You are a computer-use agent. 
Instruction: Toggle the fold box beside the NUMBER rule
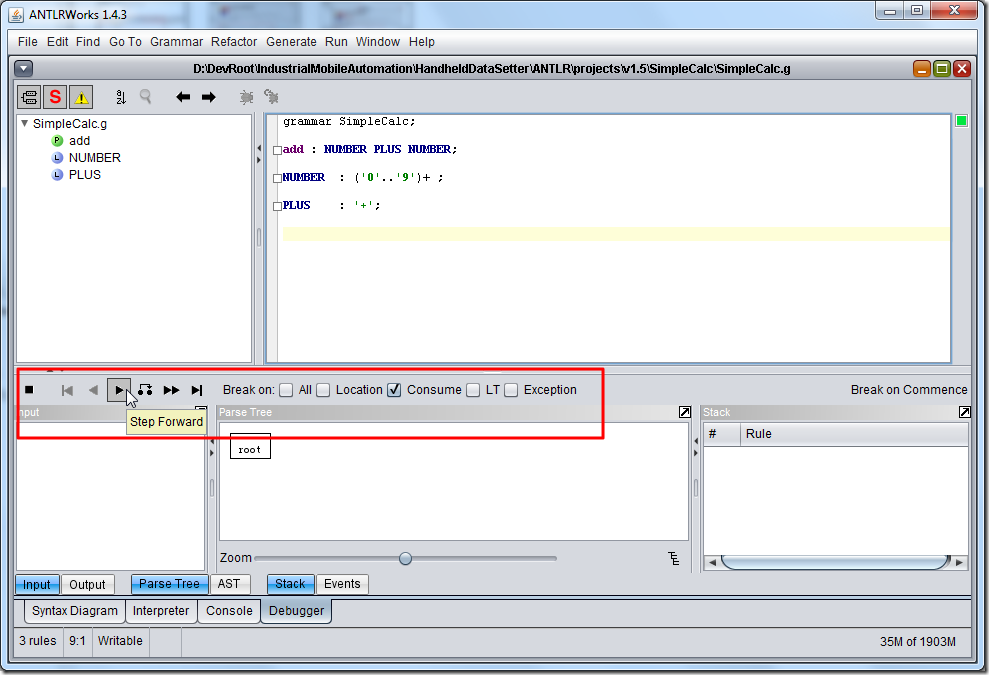[277, 179]
